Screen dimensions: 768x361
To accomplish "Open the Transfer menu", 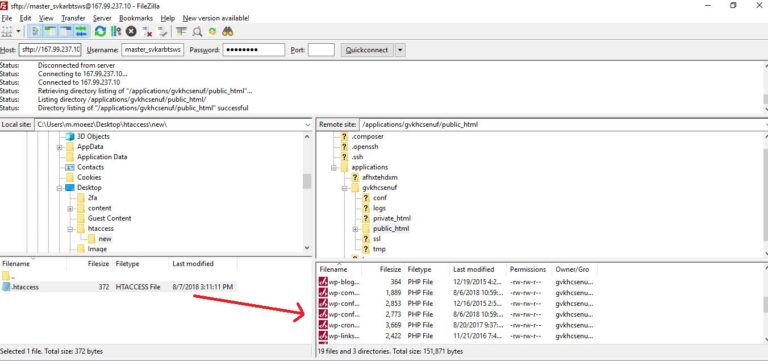I will pos(73,18).
